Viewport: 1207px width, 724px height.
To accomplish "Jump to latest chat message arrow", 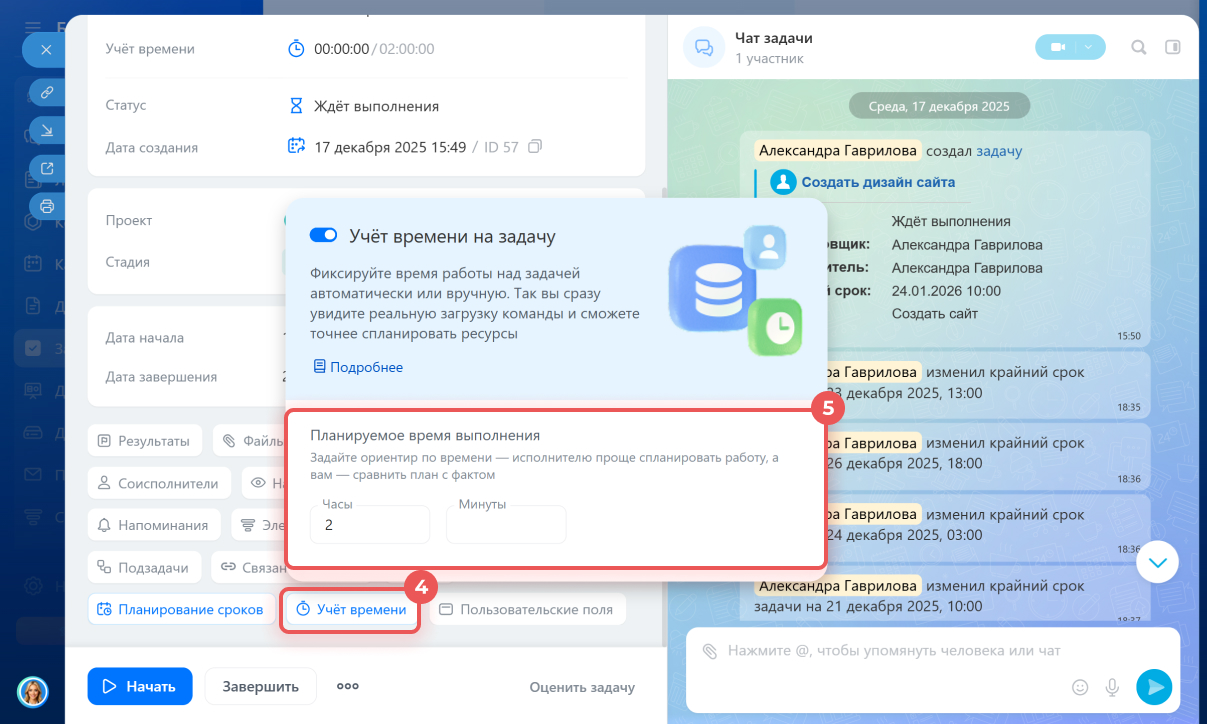I will click(x=1158, y=562).
